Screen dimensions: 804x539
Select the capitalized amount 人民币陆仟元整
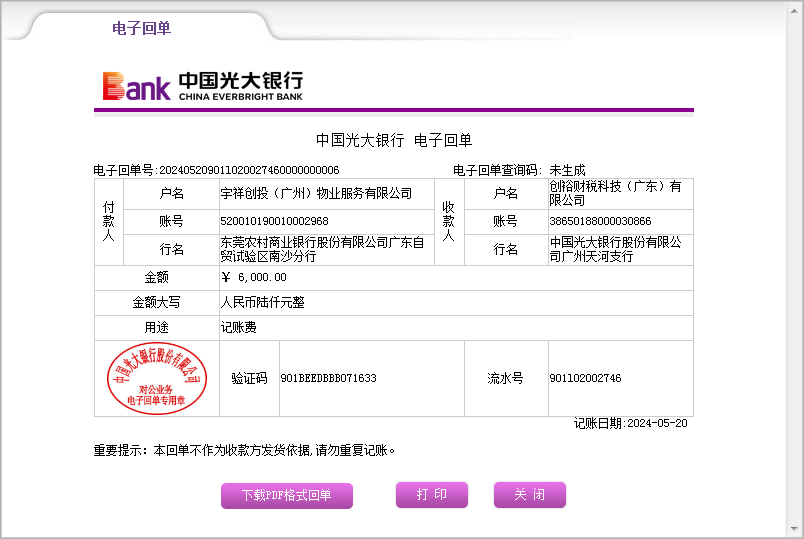[262, 302]
